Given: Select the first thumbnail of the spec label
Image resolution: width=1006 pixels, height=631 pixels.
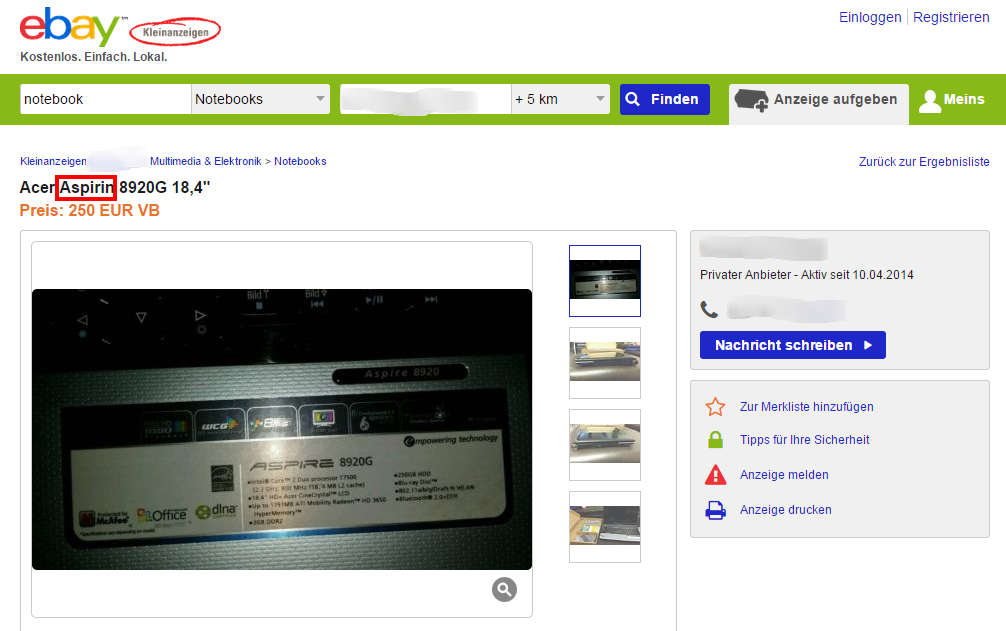Looking at the screenshot, I should point(605,281).
